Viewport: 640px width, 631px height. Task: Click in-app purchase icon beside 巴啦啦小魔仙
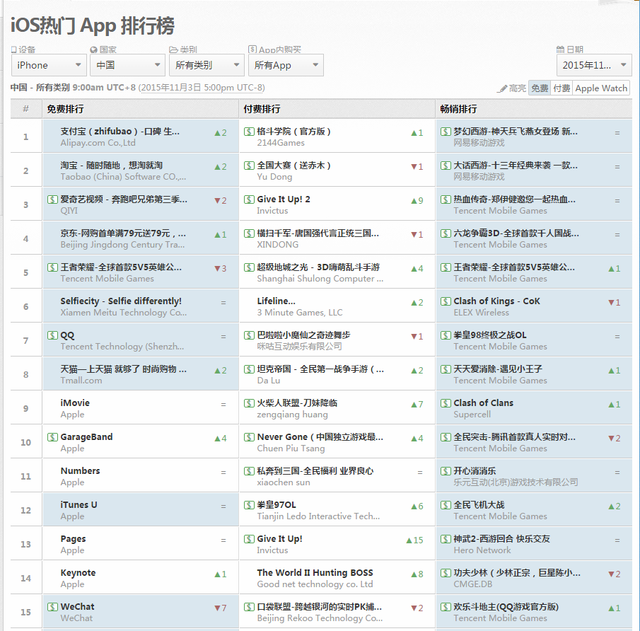pos(249,335)
